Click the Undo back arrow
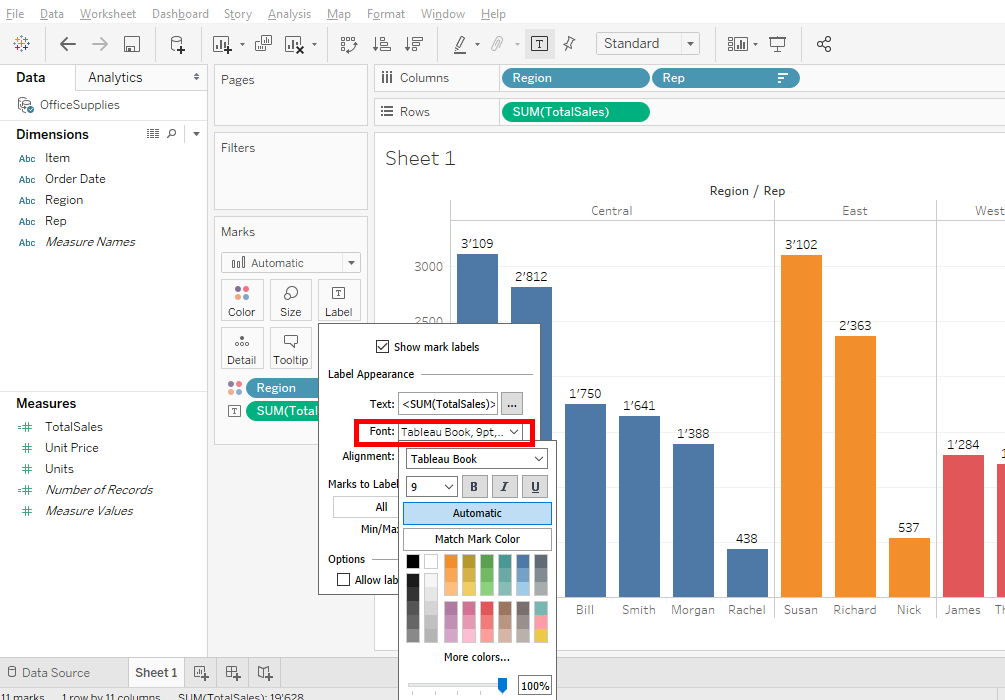 tap(68, 44)
